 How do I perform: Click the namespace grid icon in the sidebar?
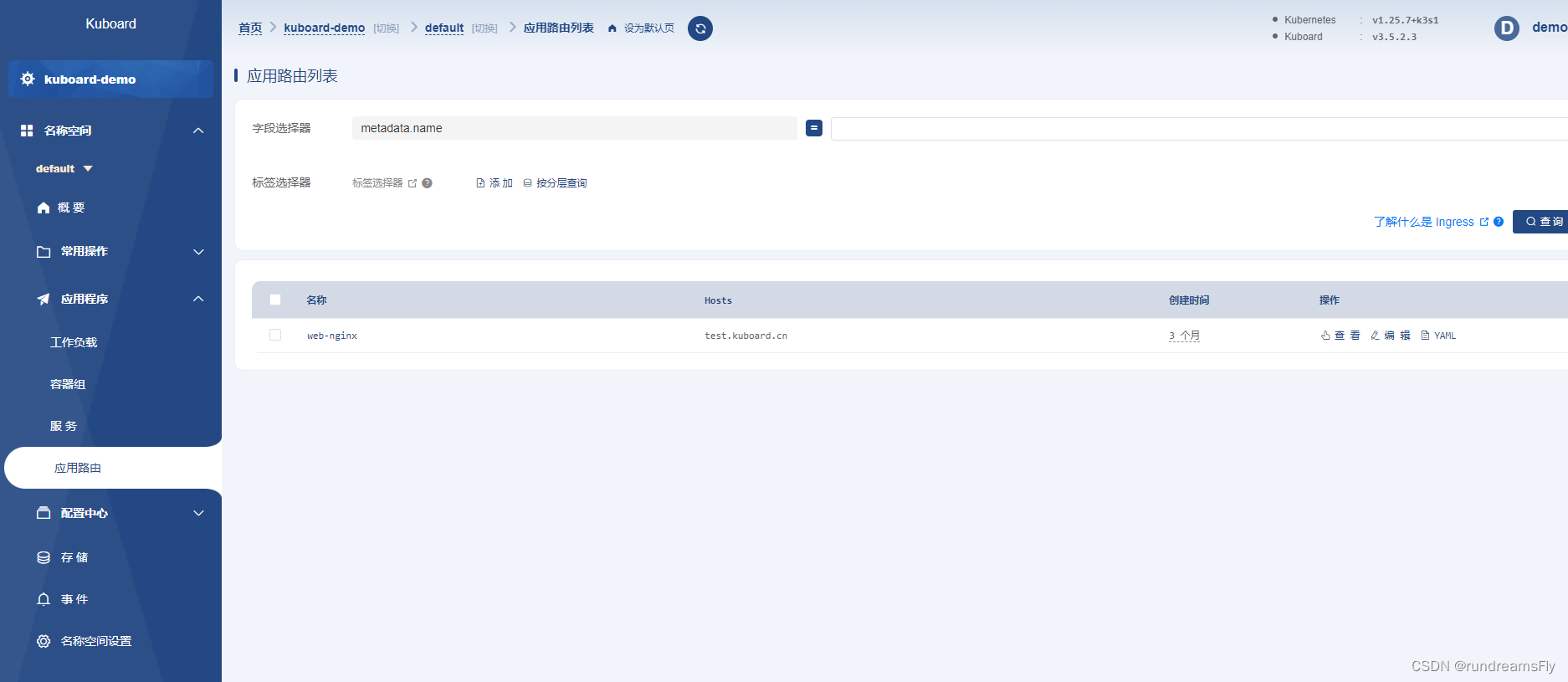27,131
